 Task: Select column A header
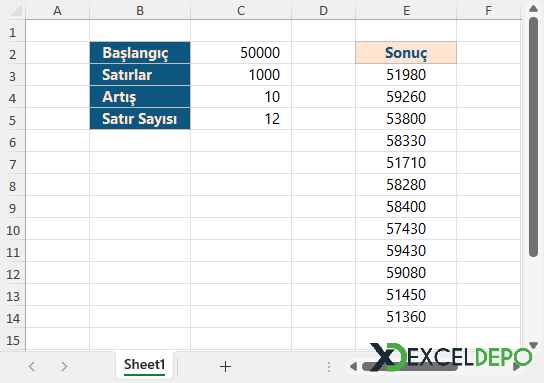click(x=58, y=11)
